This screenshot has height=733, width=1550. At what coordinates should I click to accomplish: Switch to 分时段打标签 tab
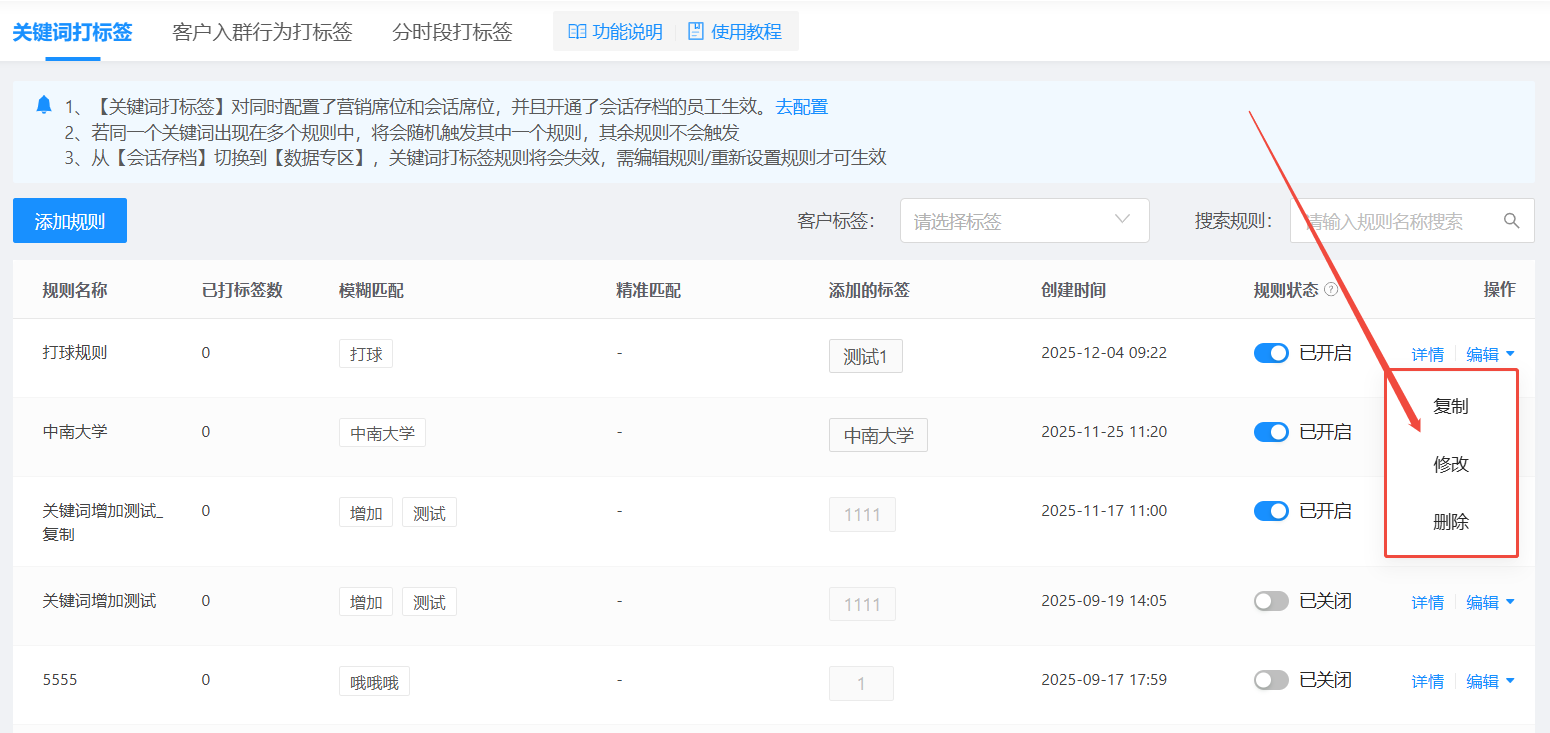point(452,32)
